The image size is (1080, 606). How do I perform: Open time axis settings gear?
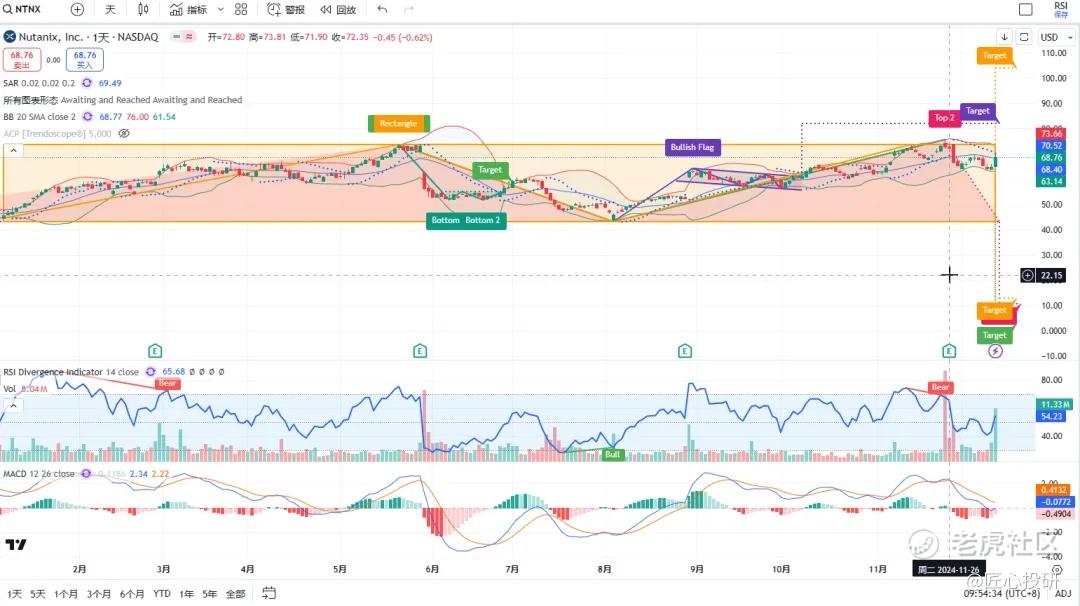point(1057,569)
